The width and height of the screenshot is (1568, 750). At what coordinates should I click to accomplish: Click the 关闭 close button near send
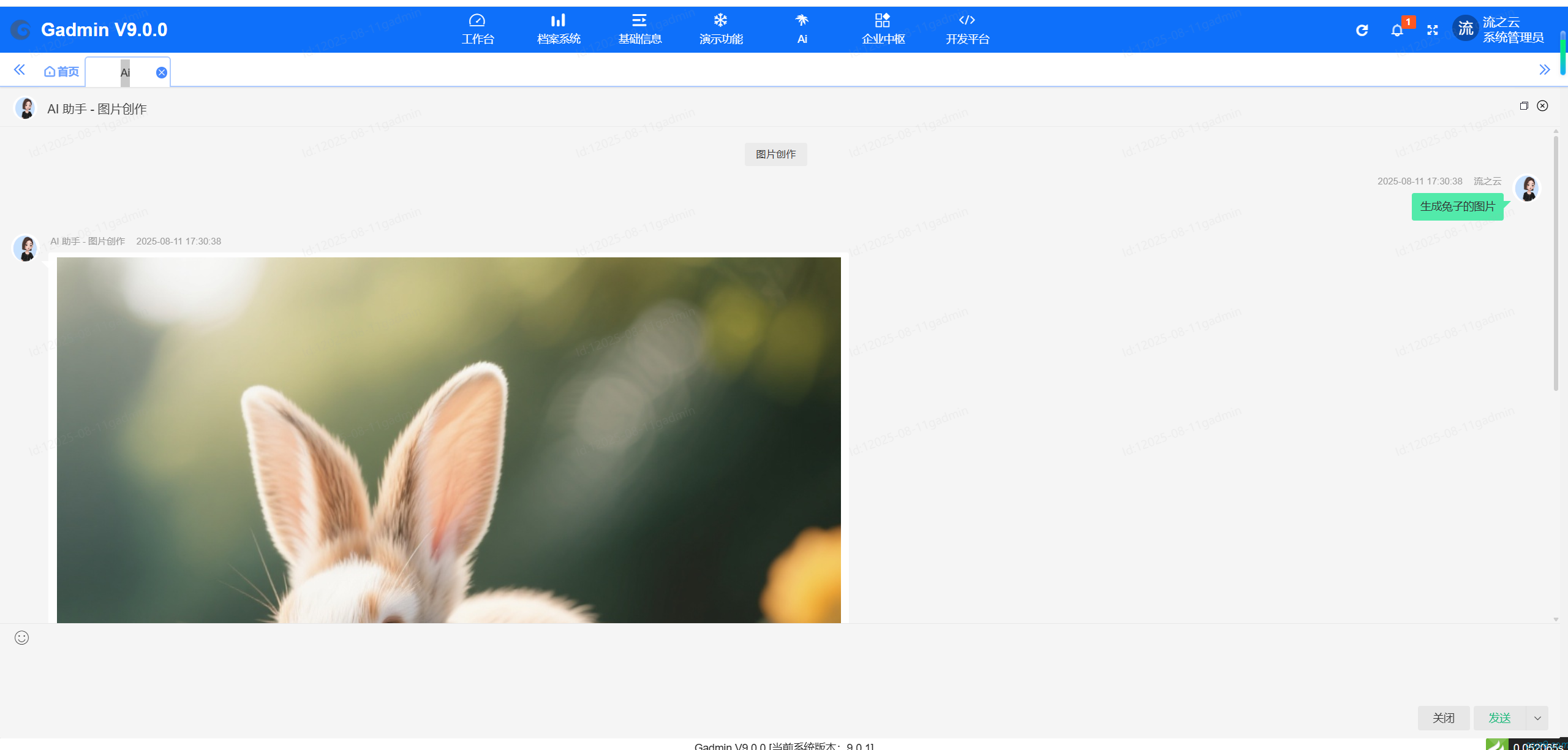pos(1443,718)
